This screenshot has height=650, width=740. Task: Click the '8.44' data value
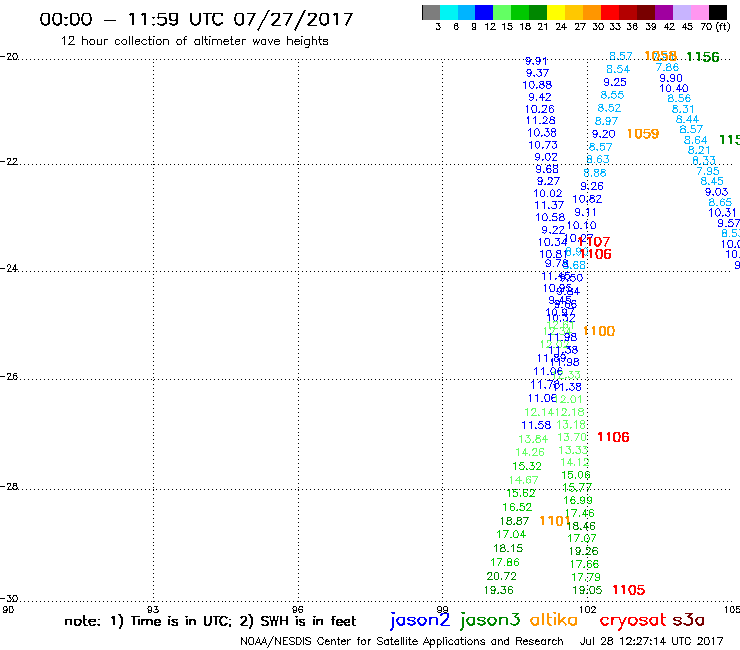(687, 119)
